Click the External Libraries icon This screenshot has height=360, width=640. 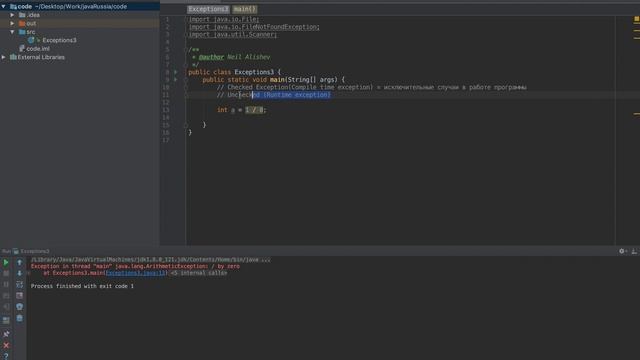(x=13, y=57)
